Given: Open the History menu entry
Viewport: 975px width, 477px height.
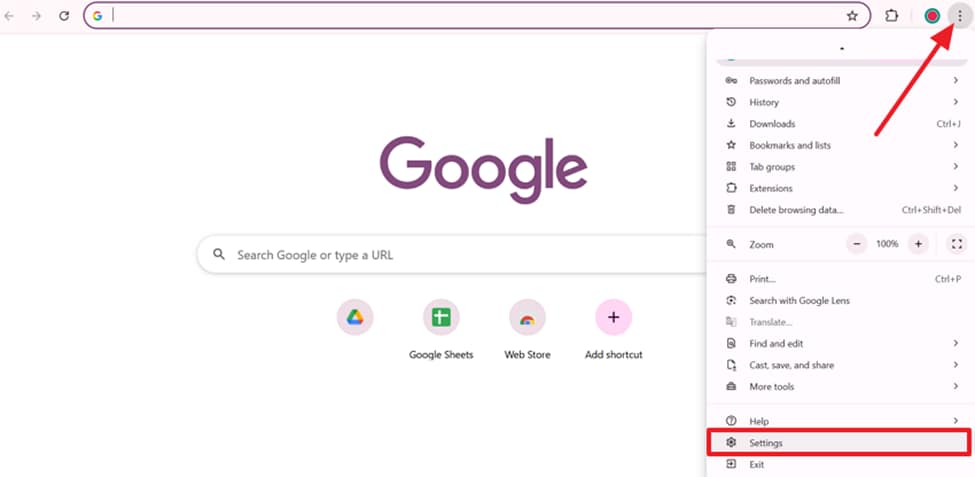Looking at the screenshot, I should 841,102.
